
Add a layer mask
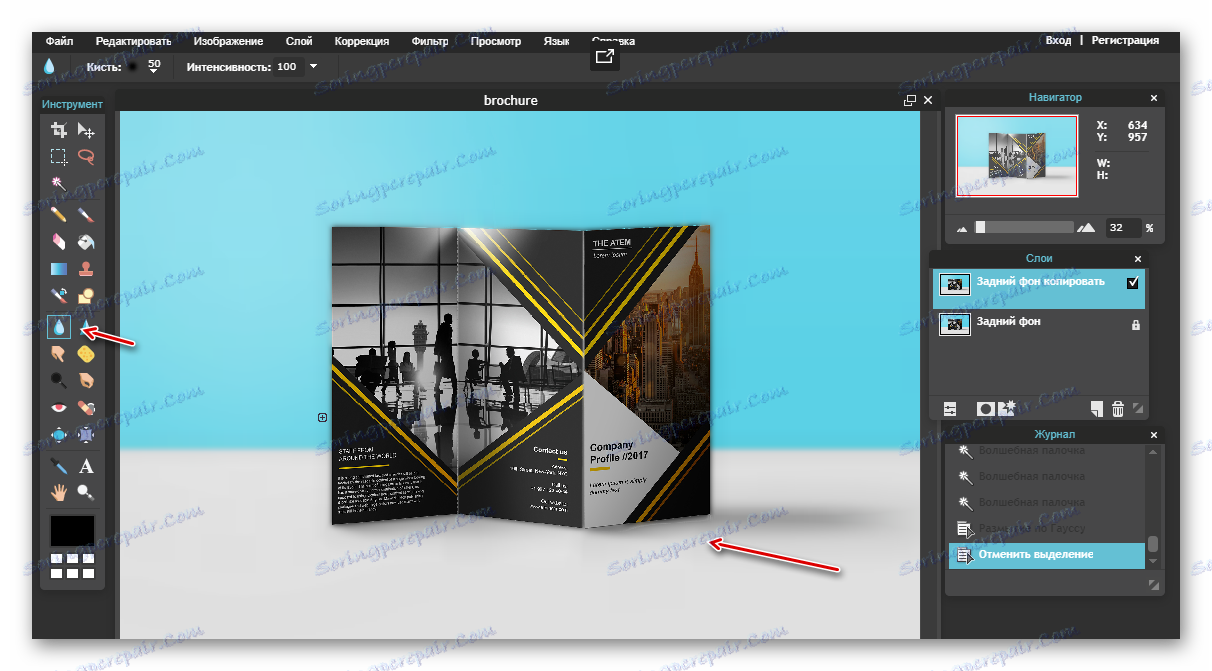pos(985,409)
